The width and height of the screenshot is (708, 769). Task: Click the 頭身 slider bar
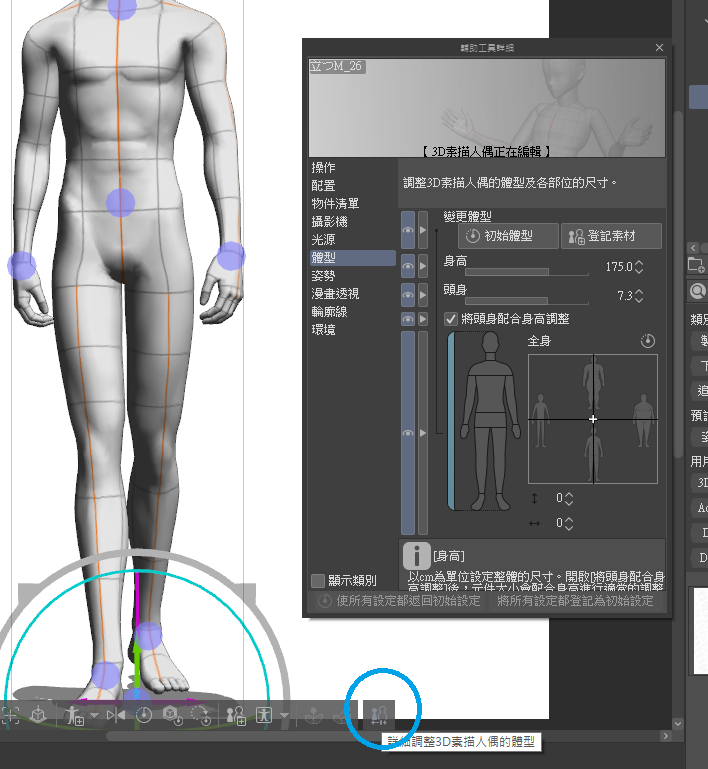[527, 301]
